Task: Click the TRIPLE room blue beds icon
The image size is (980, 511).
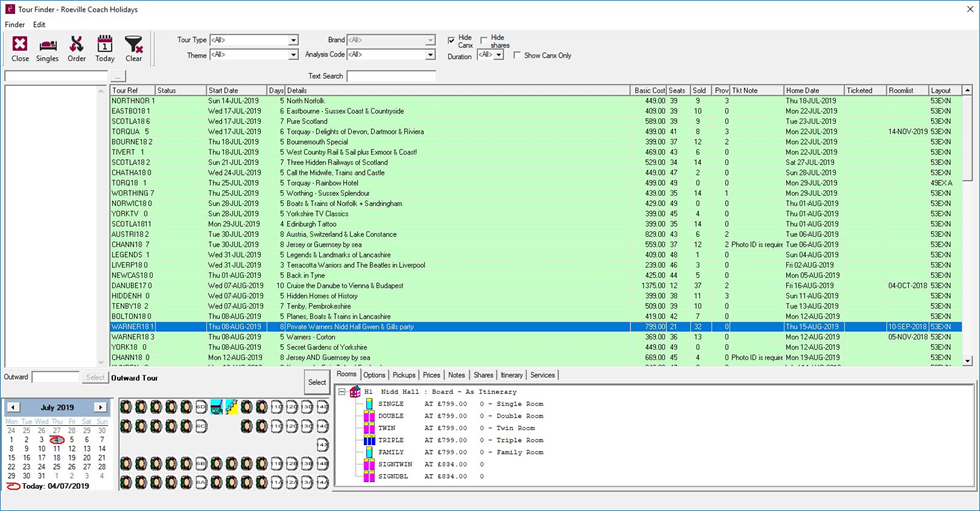Action: tap(369, 440)
